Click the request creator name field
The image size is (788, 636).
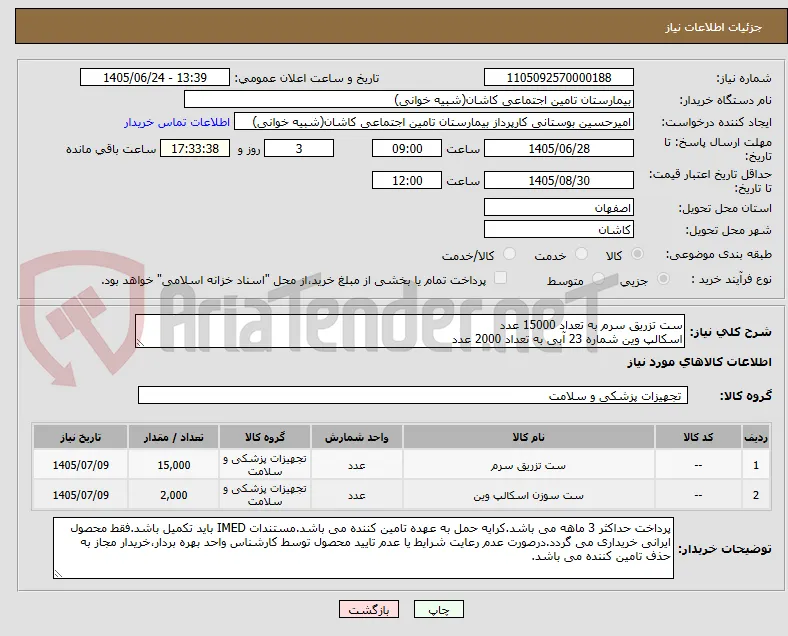(x=434, y=122)
